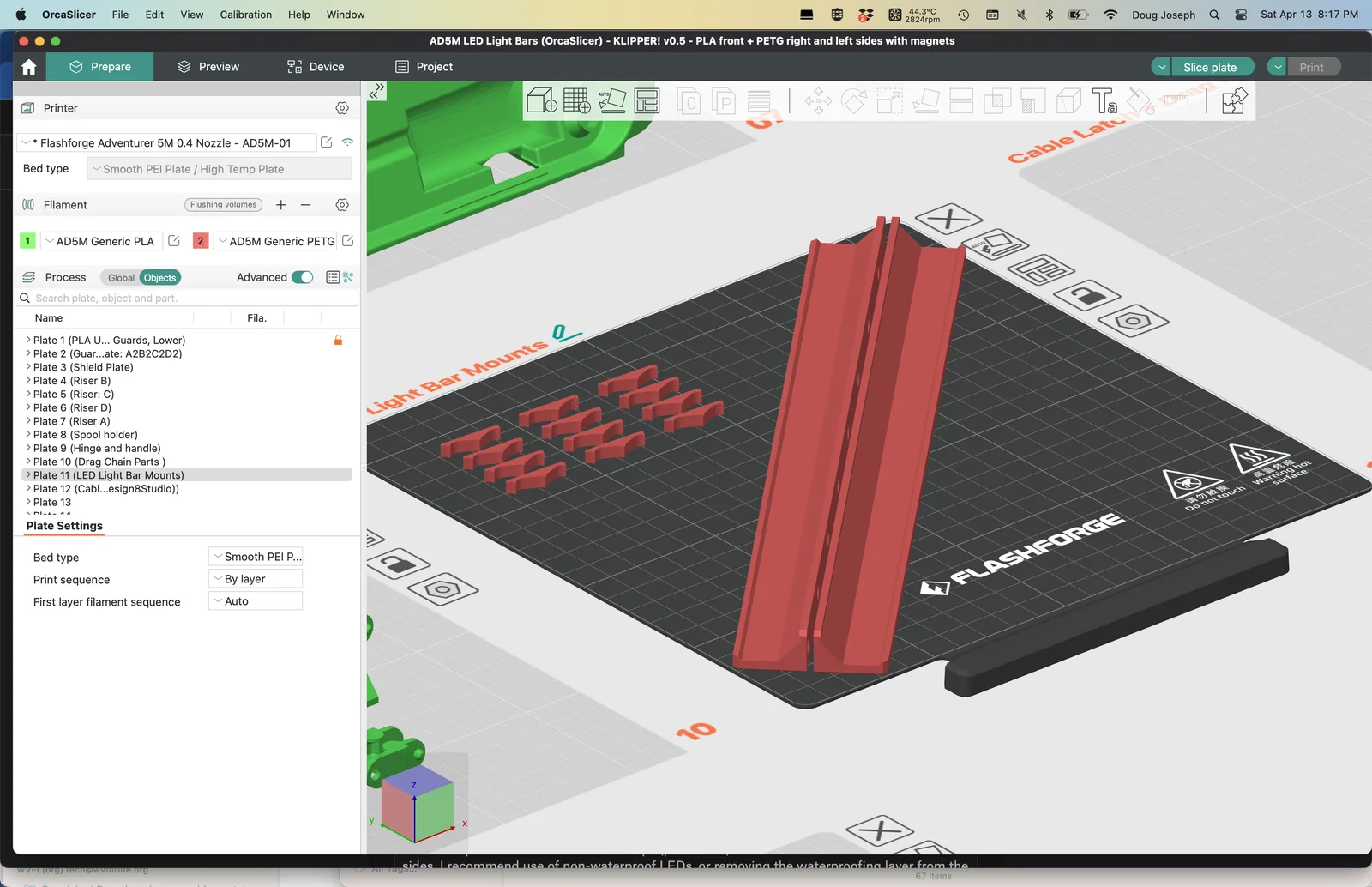Viewport: 1372px width, 887px height.
Task: Toggle the Advanced mode switch
Action: pyautogui.click(x=303, y=277)
